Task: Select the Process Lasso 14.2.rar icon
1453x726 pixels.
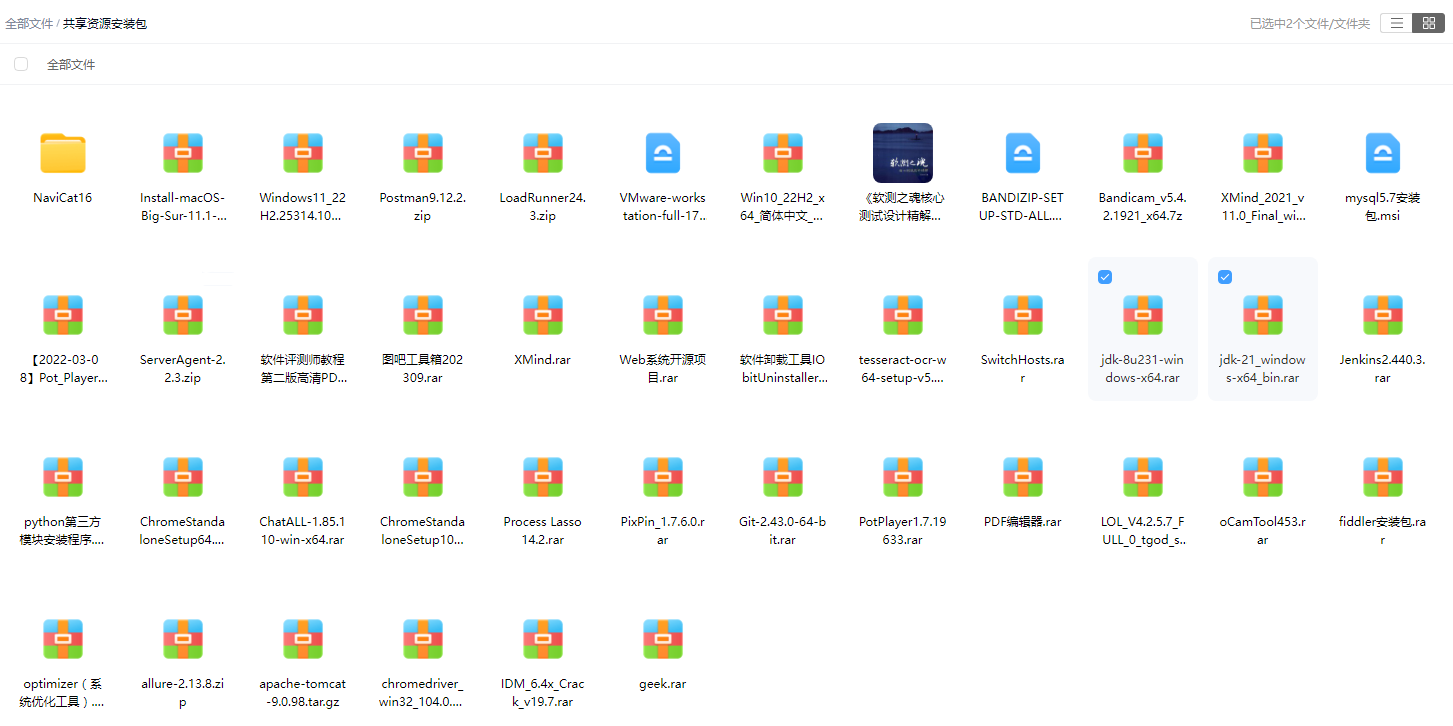Action: point(542,477)
